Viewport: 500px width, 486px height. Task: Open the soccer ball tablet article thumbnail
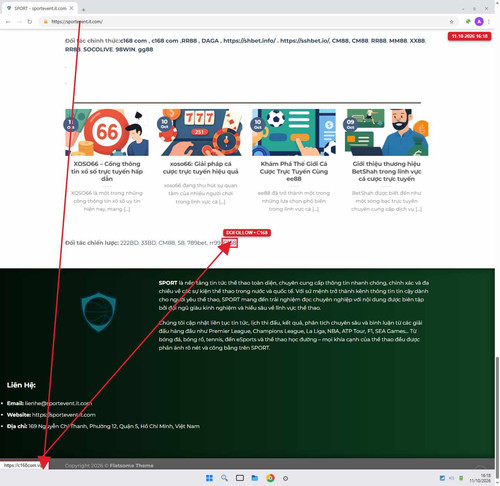pos(294,132)
